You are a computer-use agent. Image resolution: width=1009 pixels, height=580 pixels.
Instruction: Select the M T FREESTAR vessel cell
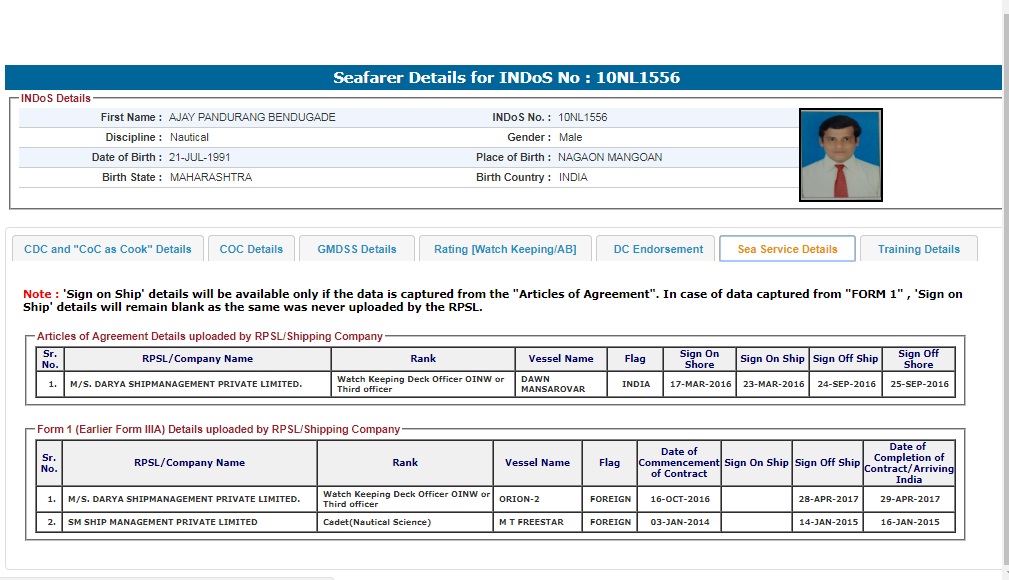[537, 522]
